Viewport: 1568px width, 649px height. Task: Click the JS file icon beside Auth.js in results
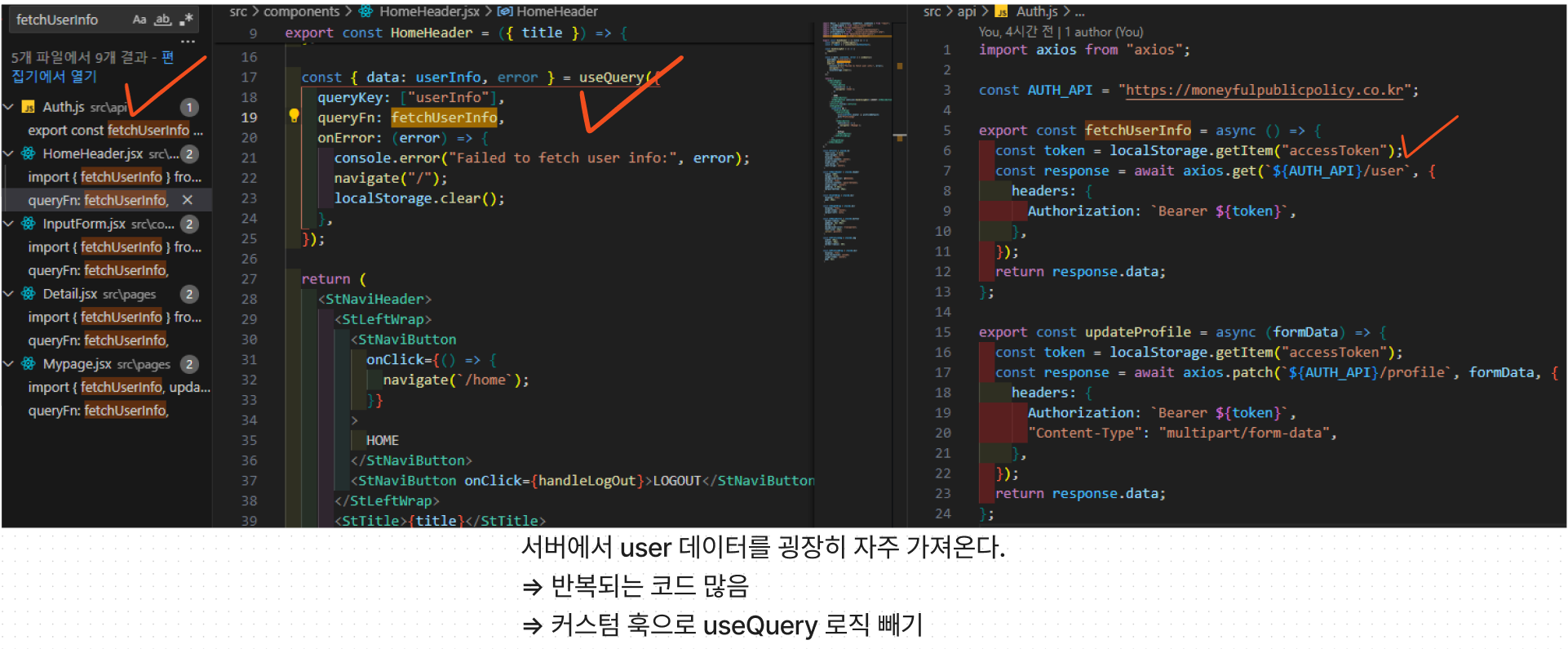[x=28, y=107]
